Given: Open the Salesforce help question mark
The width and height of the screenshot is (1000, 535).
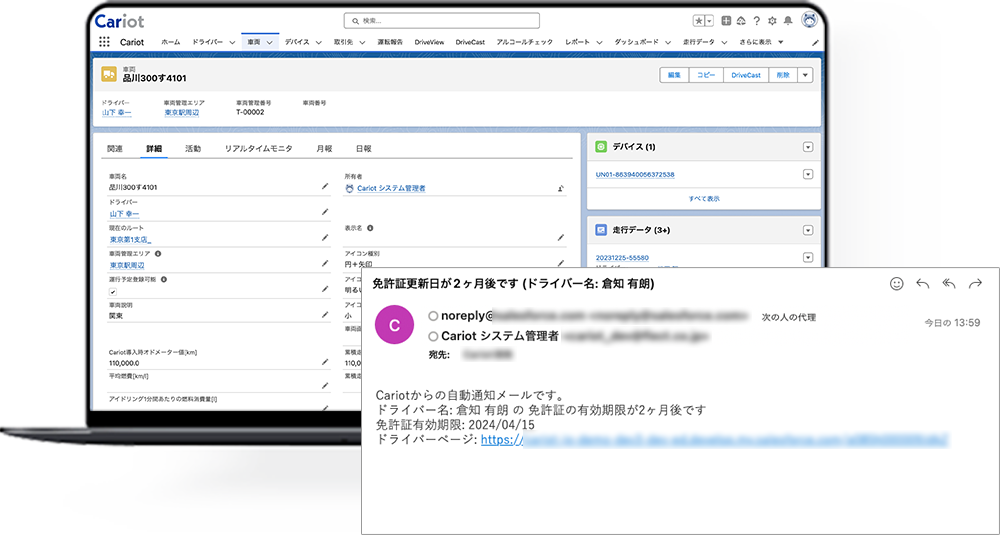Looking at the screenshot, I should pos(756,21).
